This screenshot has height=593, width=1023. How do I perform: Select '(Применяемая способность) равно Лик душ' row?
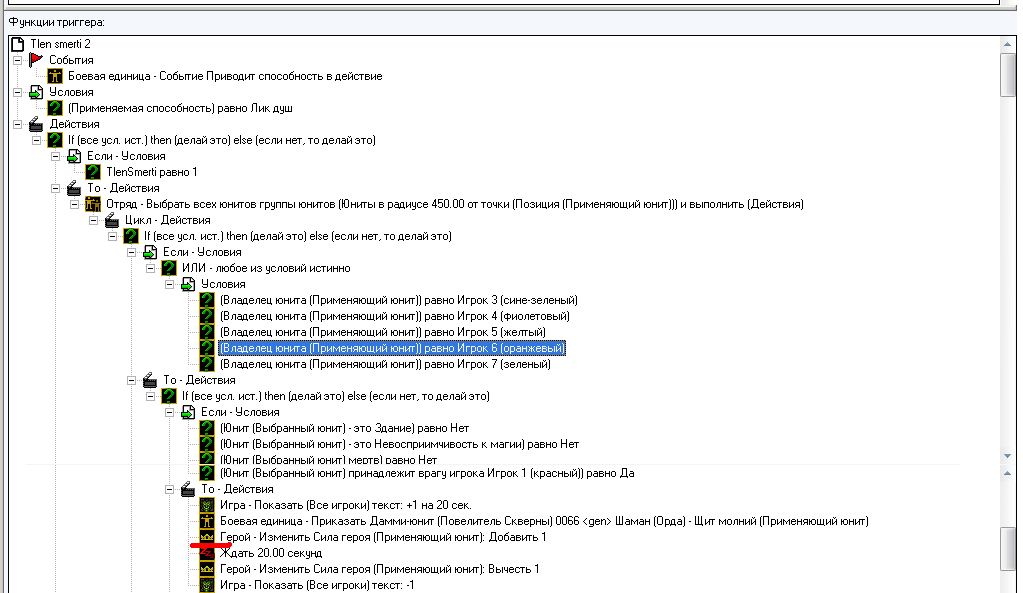point(180,108)
